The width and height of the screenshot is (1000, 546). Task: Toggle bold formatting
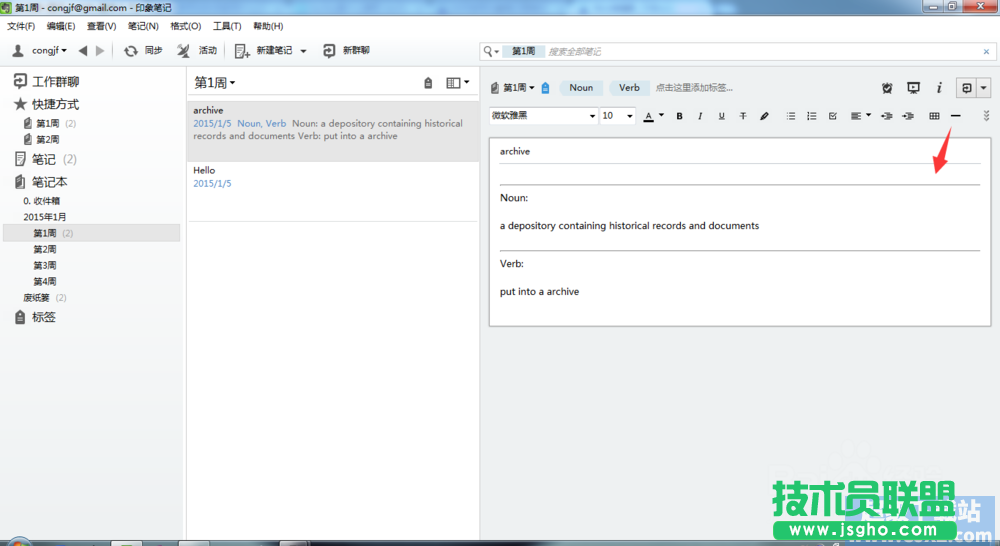coord(680,116)
